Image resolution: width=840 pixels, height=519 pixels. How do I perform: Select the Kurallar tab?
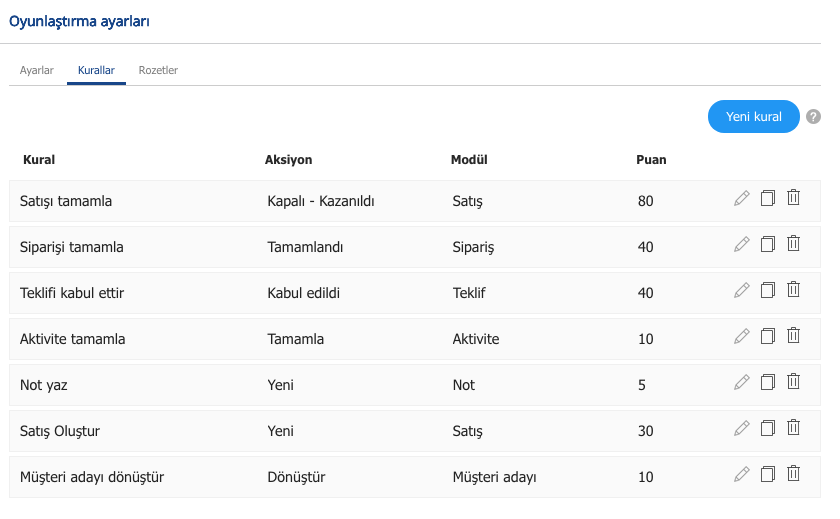96,70
